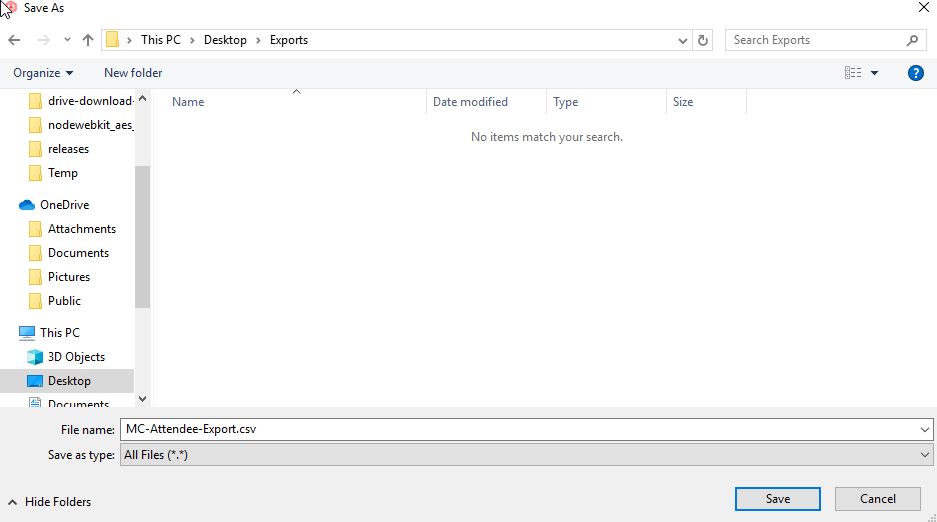Click the navigation pane scrollbar down arrow
The height and width of the screenshot is (522, 937).
[x=142, y=398]
